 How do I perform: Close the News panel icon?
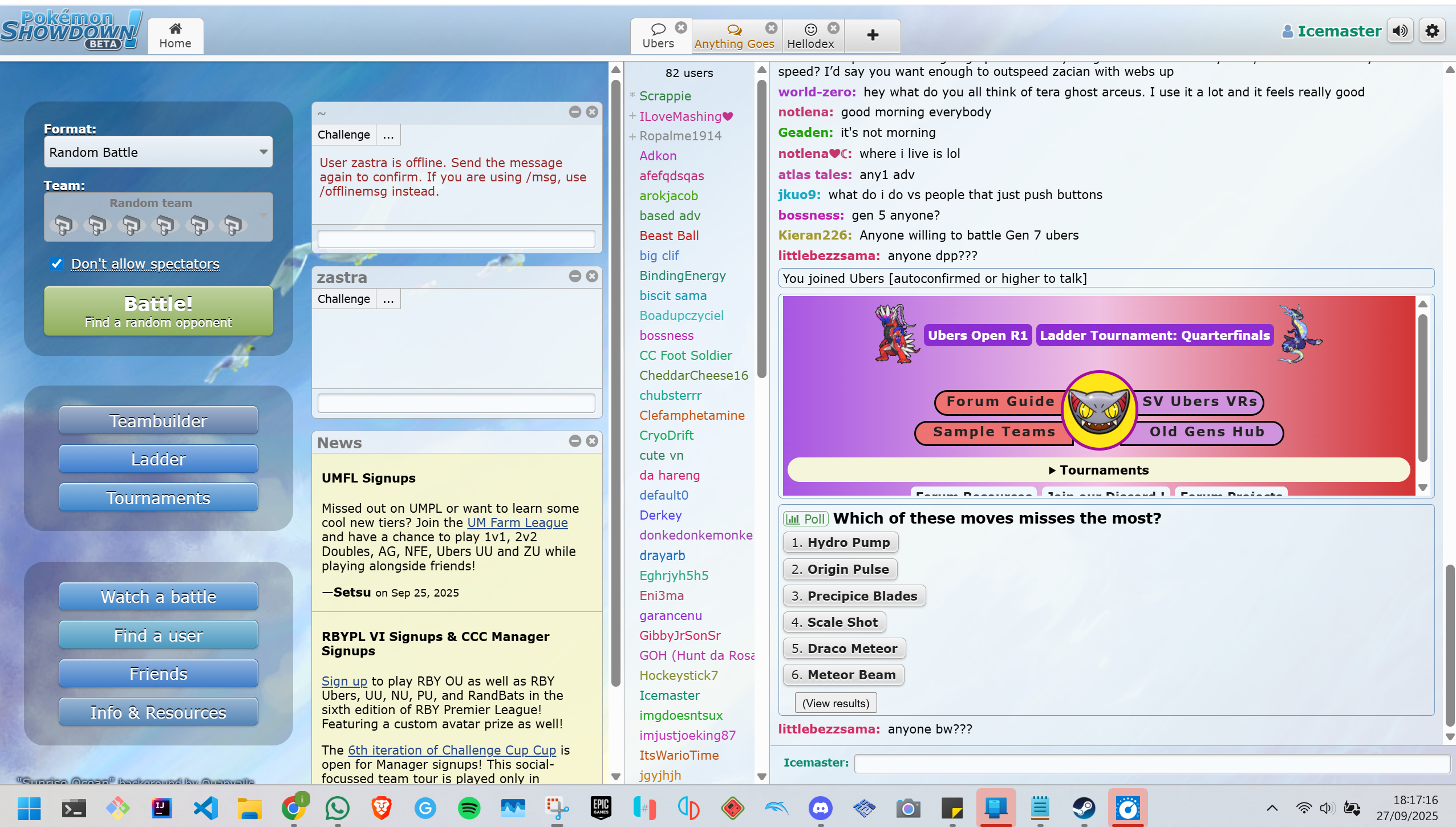[x=592, y=441]
